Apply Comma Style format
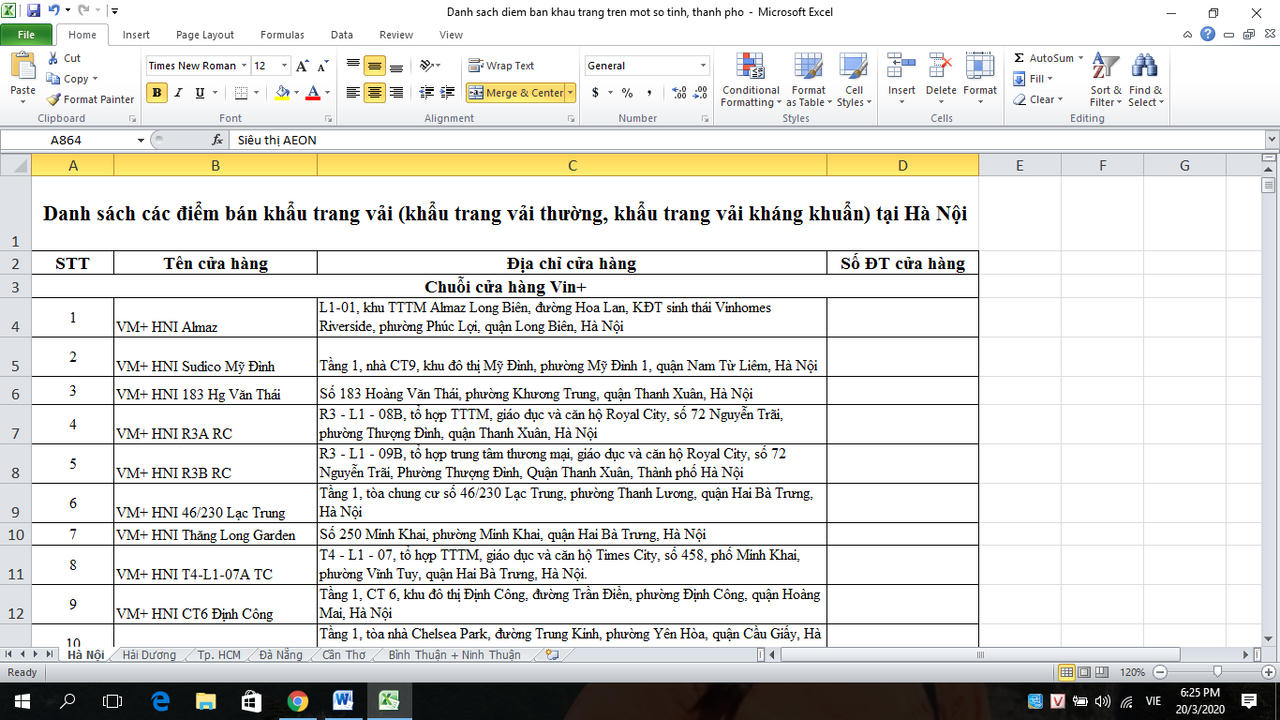Viewport: 1280px width, 720px height. pyautogui.click(x=649, y=93)
